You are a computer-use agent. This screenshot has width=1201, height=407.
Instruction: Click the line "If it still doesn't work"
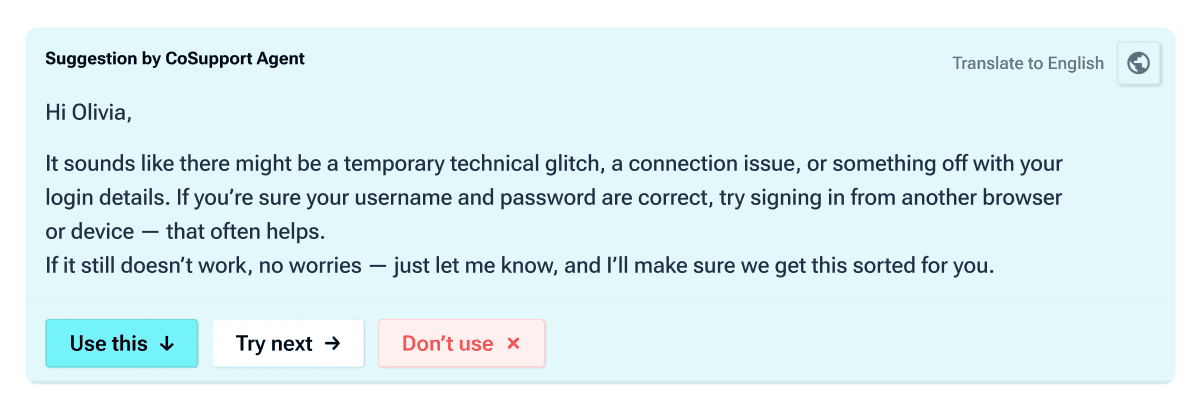[519, 267]
